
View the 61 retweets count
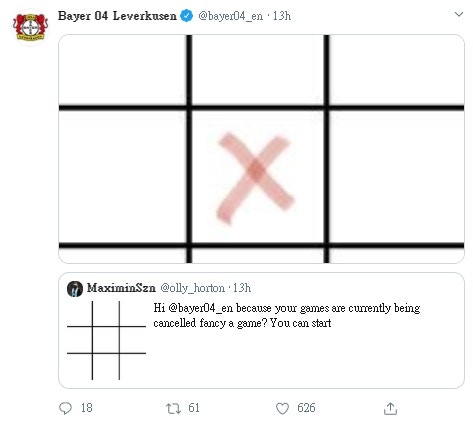[194, 408]
